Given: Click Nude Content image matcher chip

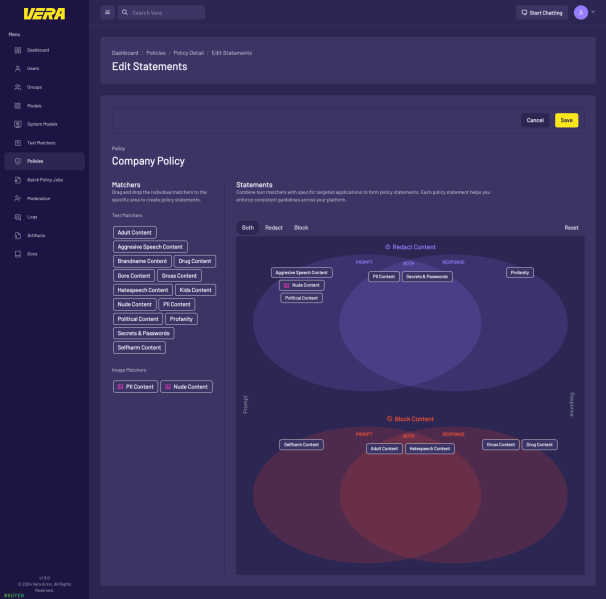Looking at the screenshot, I should (187, 386).
